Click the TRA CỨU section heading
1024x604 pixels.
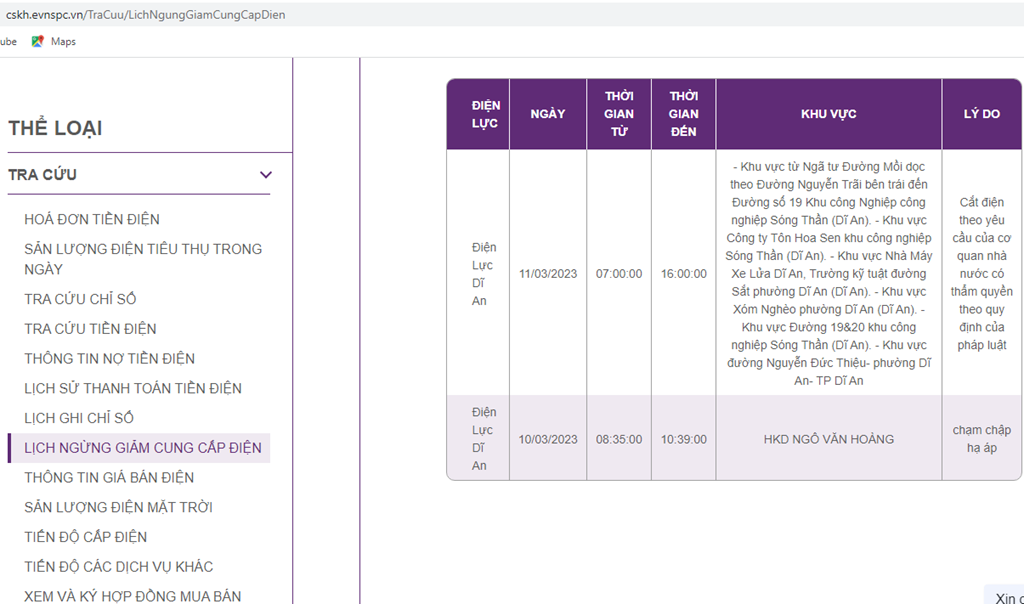[x=42, y=175]
